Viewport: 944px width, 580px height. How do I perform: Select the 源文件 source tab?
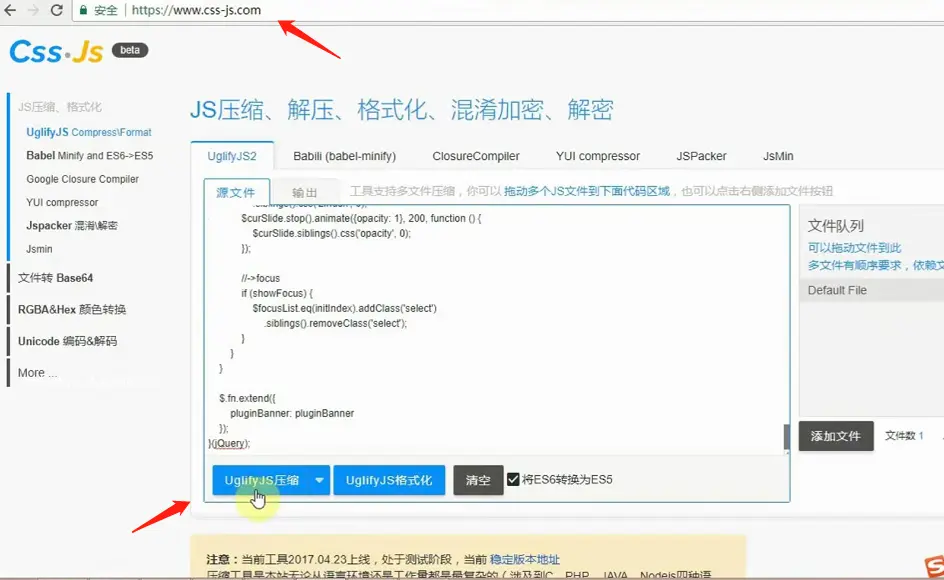pyautogui.click(x=236, y=192)
